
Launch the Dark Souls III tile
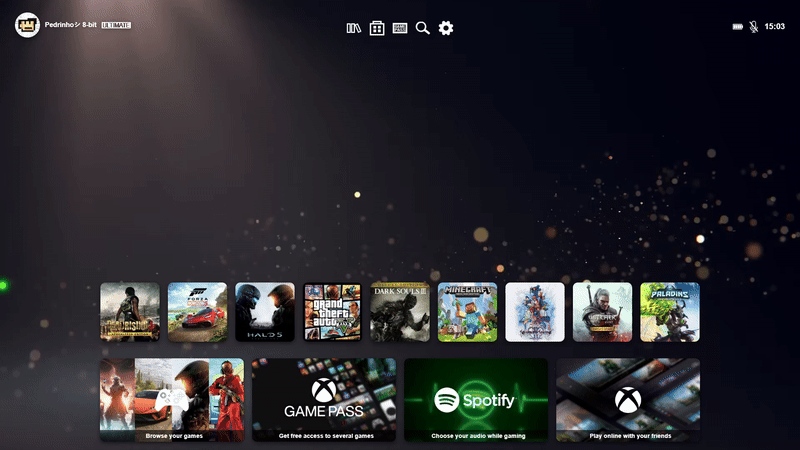pyautogui.click(x=400, y=312)
